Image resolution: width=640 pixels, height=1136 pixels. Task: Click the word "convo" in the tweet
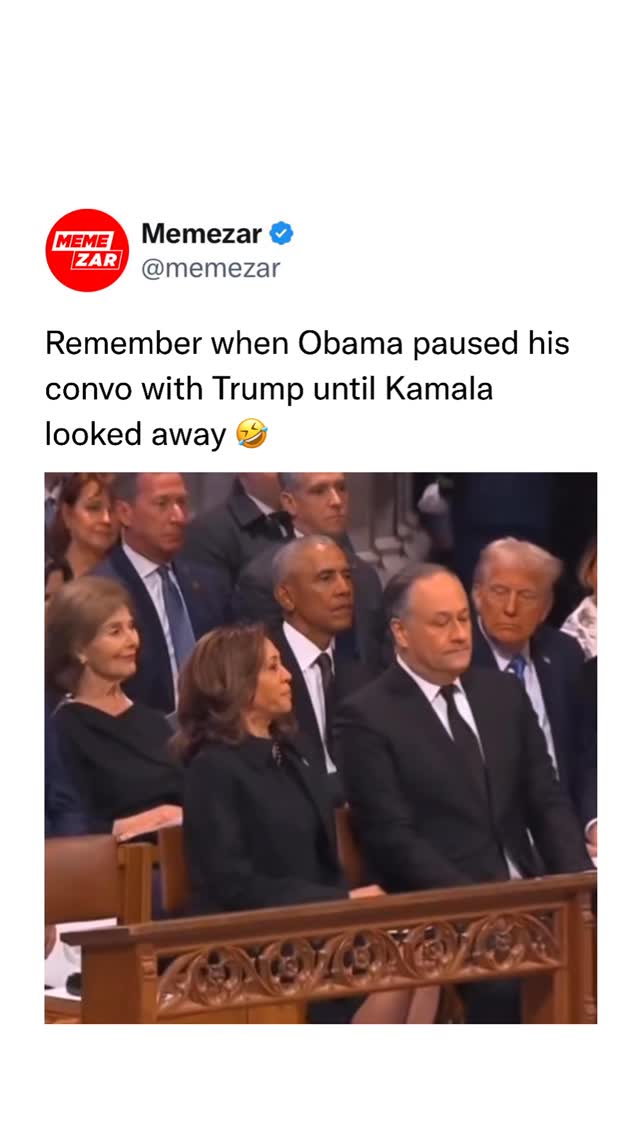click(x=88, y=390)
